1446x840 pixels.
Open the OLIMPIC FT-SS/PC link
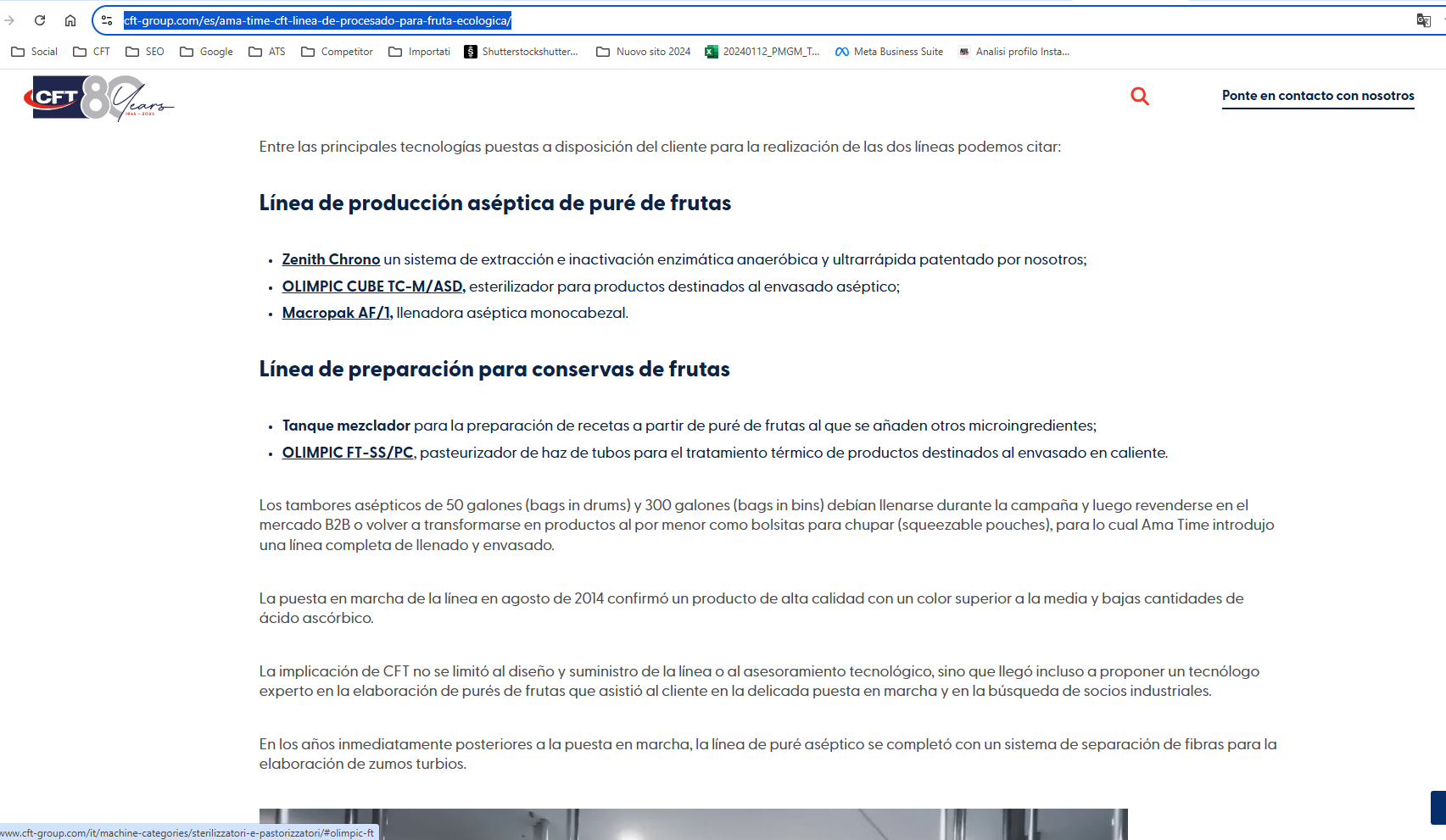(348, 453)
